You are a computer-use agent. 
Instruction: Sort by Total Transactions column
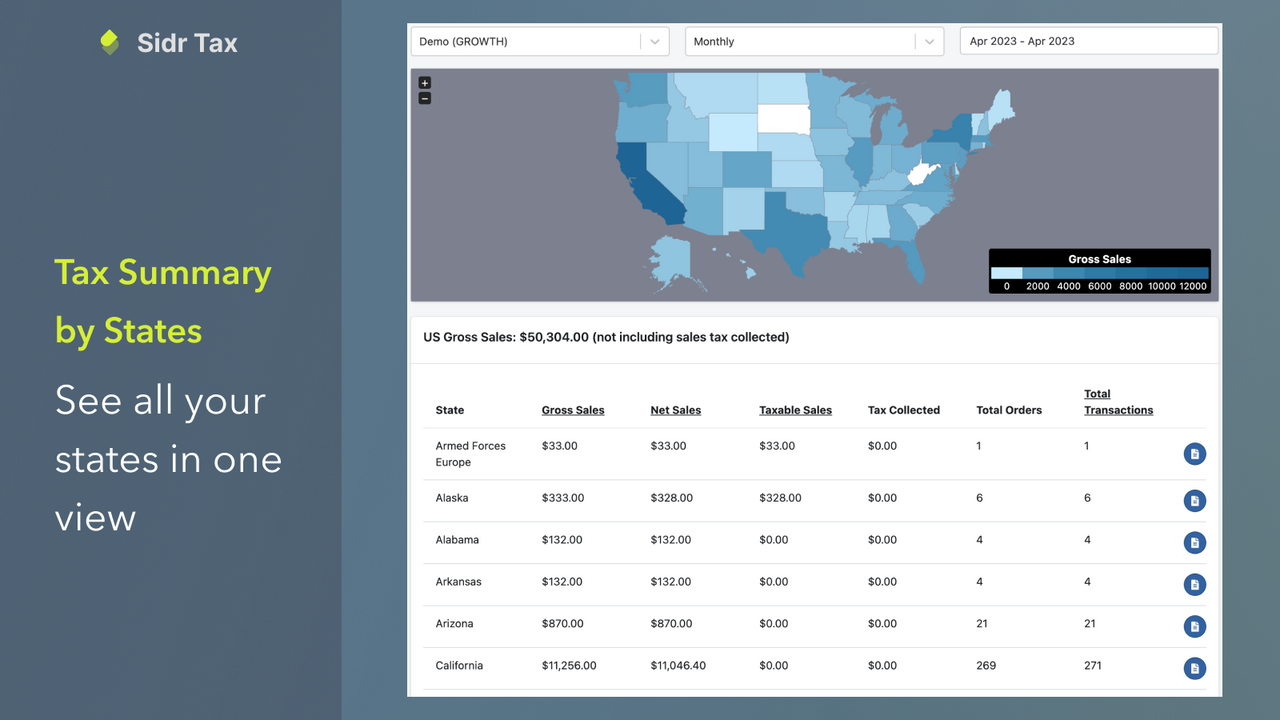click(1118, 402)
